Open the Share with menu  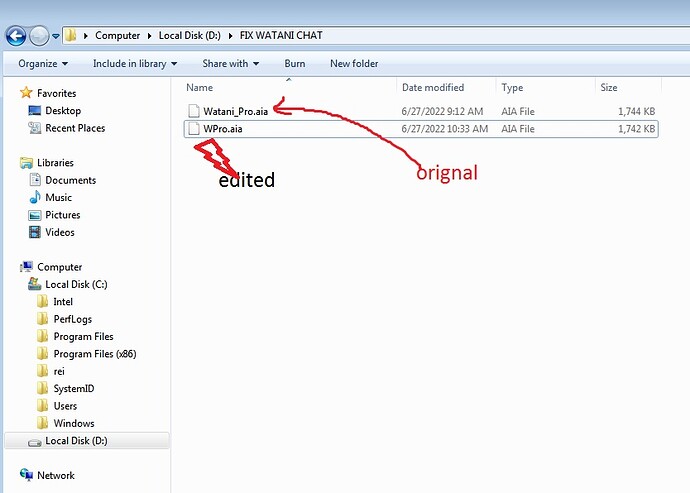coord(230,64)
